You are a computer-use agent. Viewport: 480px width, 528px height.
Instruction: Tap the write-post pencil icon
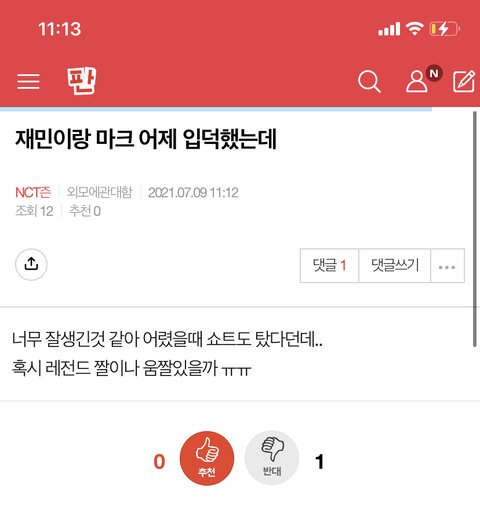click(463, 81)
